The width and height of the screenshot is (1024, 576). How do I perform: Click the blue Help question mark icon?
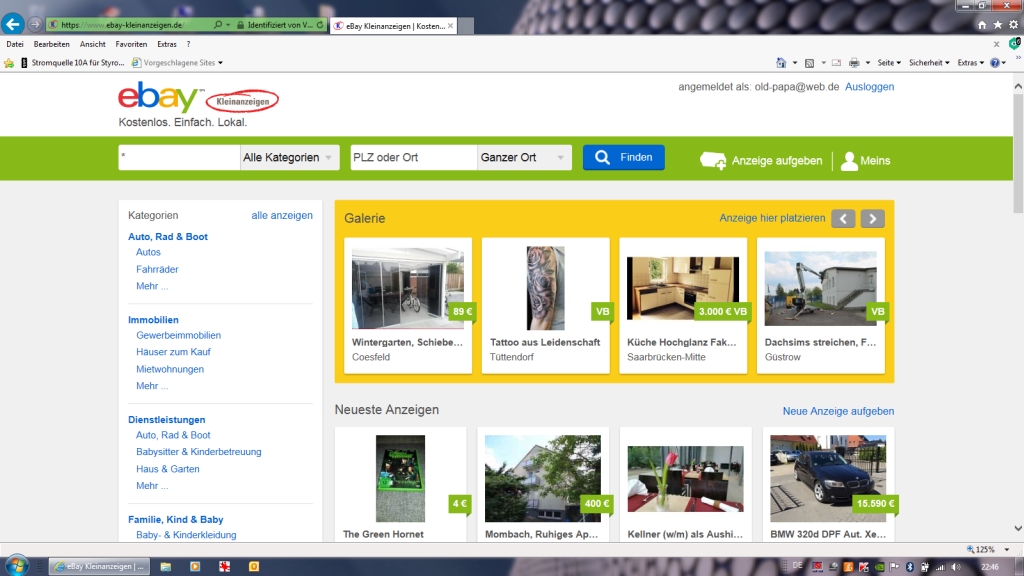coord(995,63)
